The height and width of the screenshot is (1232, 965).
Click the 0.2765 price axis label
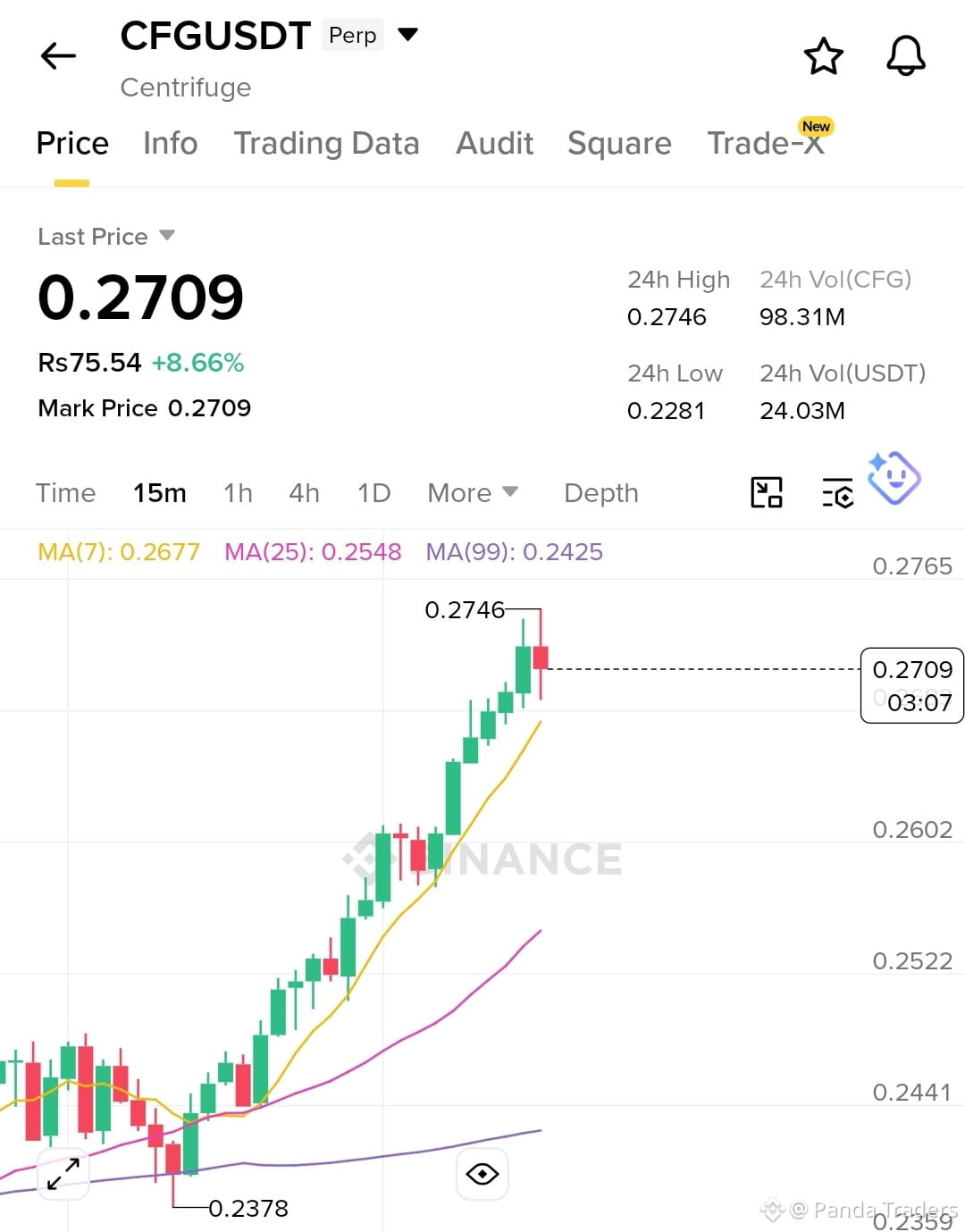click(x=912, y=566)
